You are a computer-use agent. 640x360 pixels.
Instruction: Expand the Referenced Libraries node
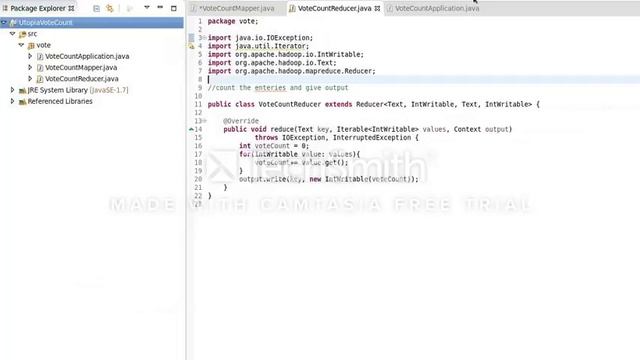pos(13,101)
